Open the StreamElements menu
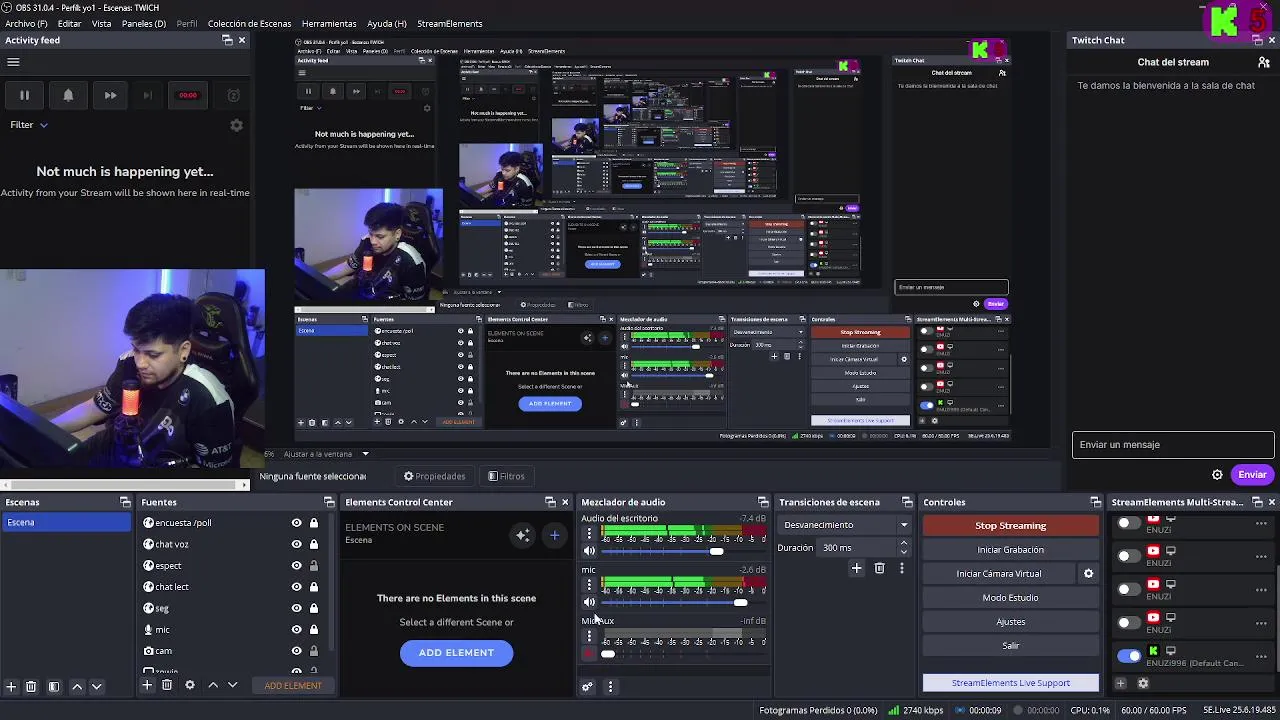 coord(449,23)
